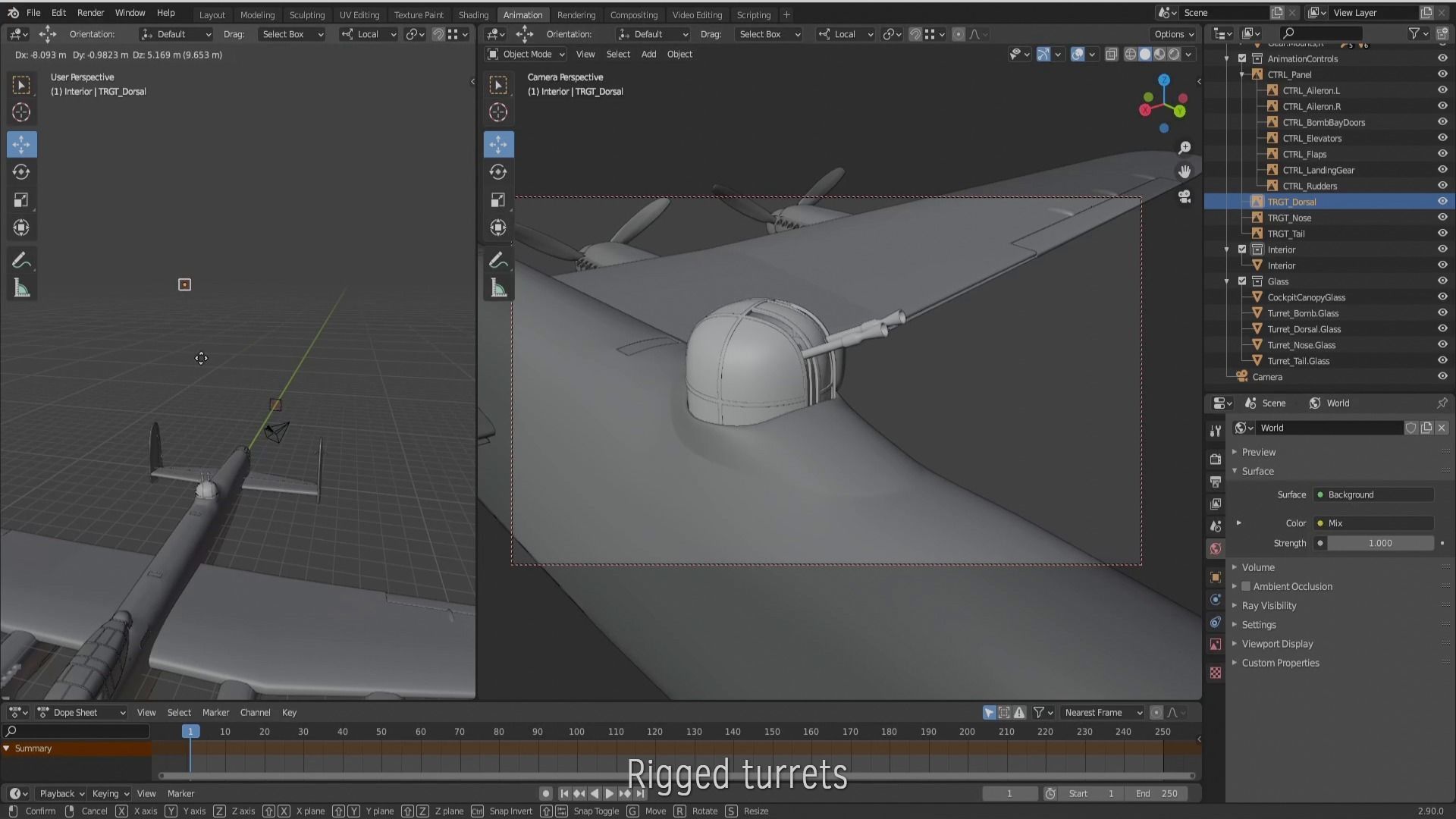The image size is (1456, 819).
Task: Click the Annotate tool in camera viewport
Action: (498, 261)
